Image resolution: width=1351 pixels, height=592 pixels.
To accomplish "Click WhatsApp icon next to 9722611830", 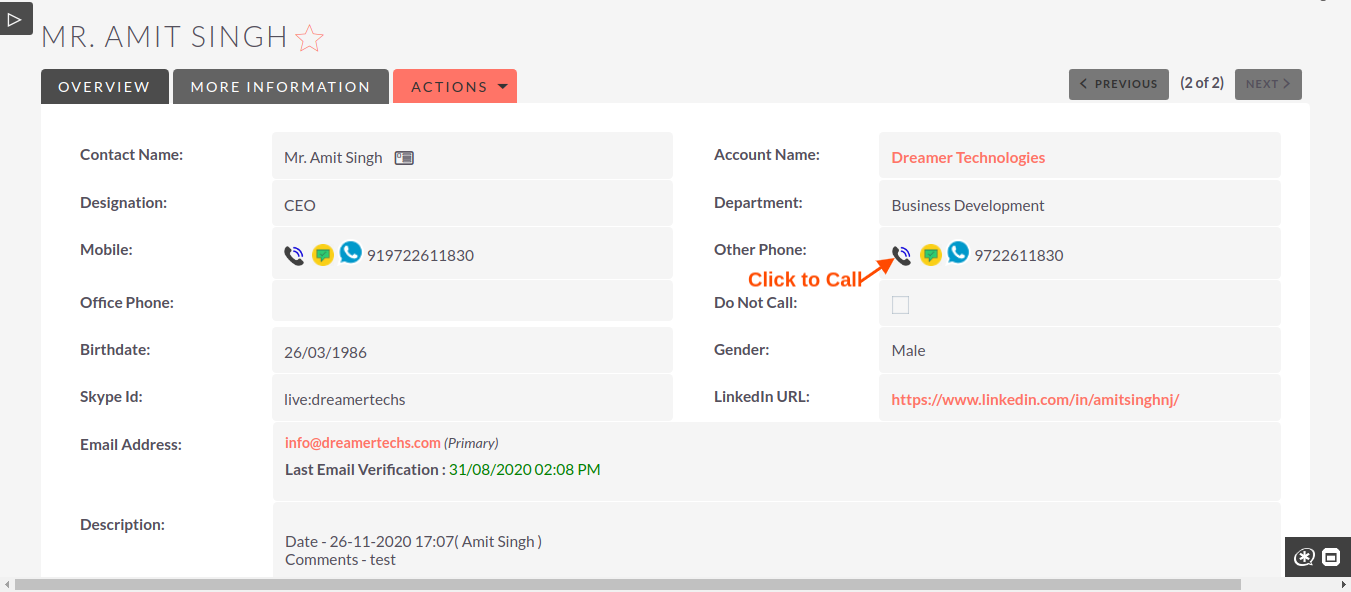I will click(x=957, y=253).
